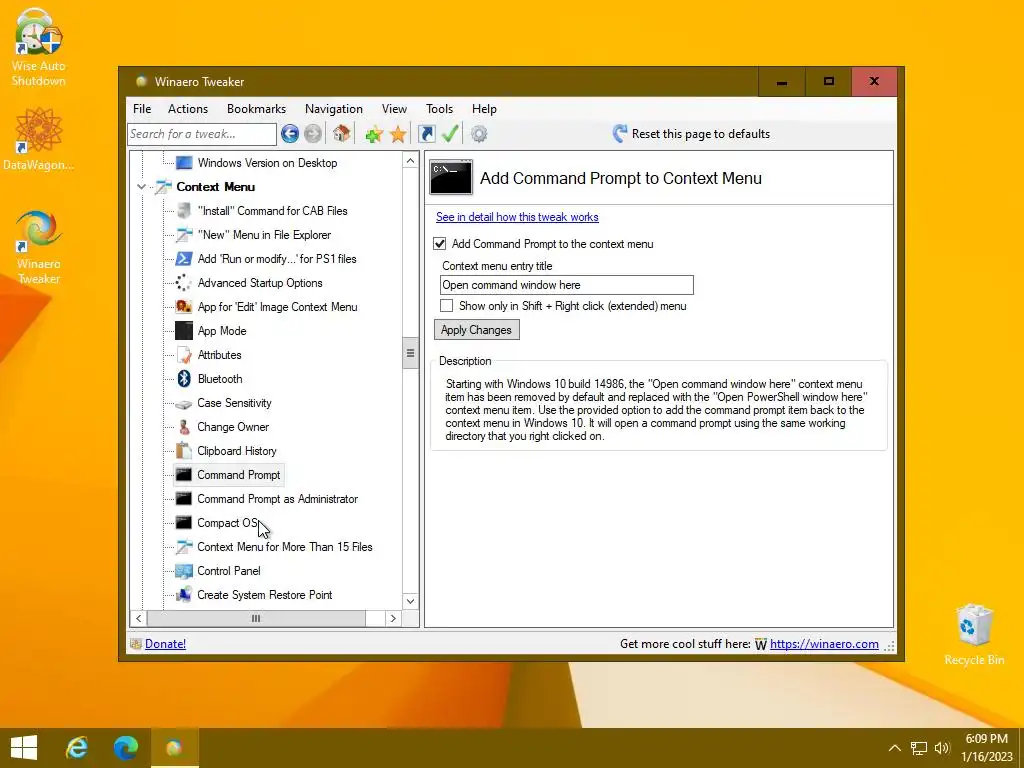This screenshot has height=768, width=1024.
Task: Open Wise Auto Shutdown desktop icon
Action: click(39, 47)
